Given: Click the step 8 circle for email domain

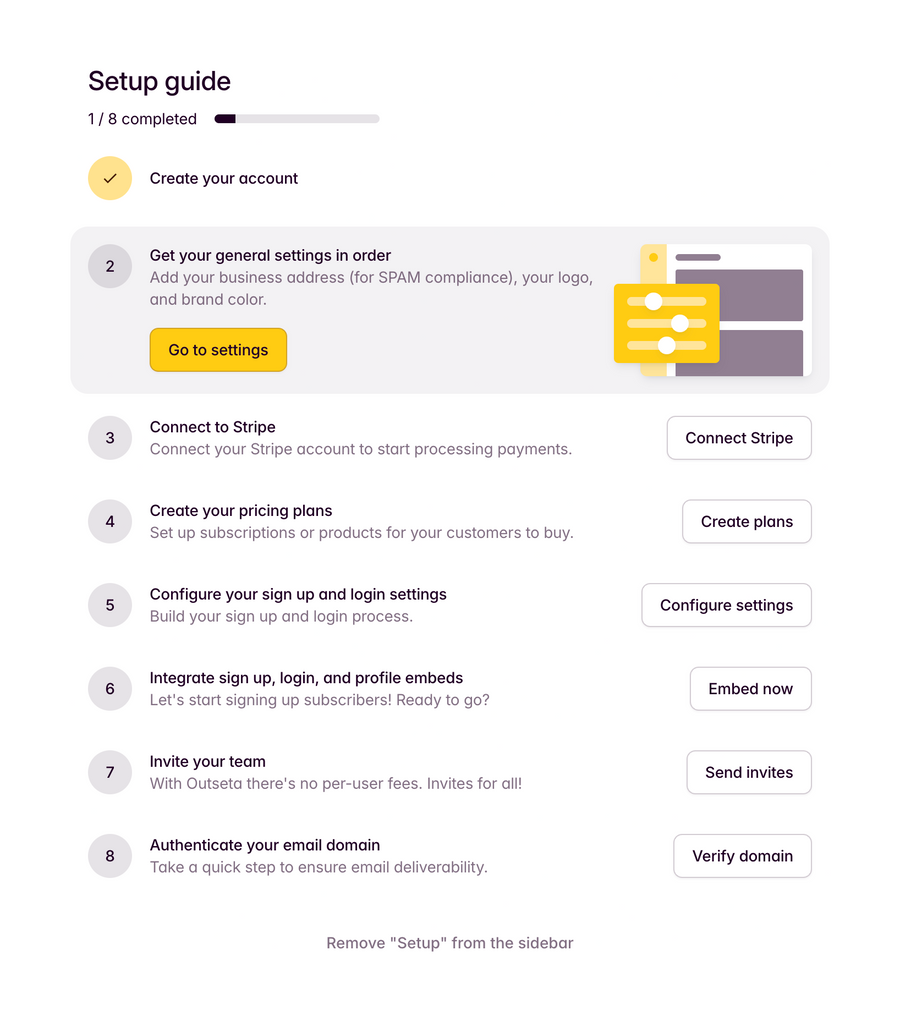Looking at the screenshot, I should click(x=110, y=856).
